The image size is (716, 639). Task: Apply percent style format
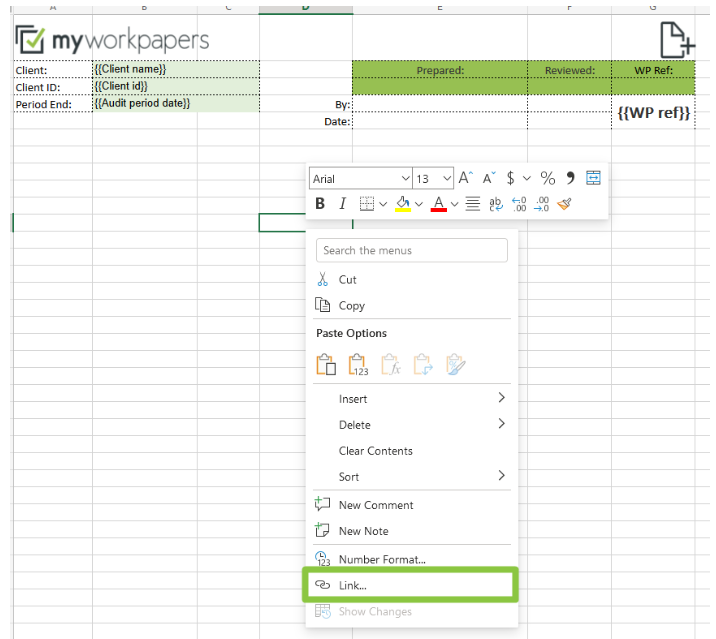click(547, 178)
